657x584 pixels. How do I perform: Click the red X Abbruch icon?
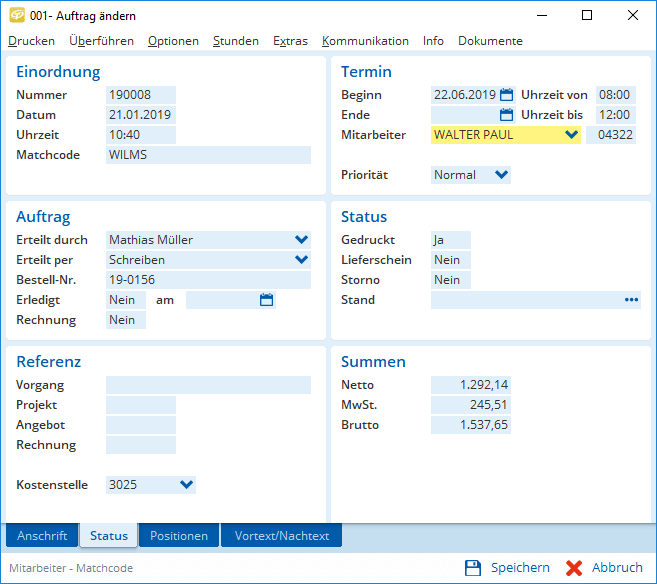[x=574, y=567]
